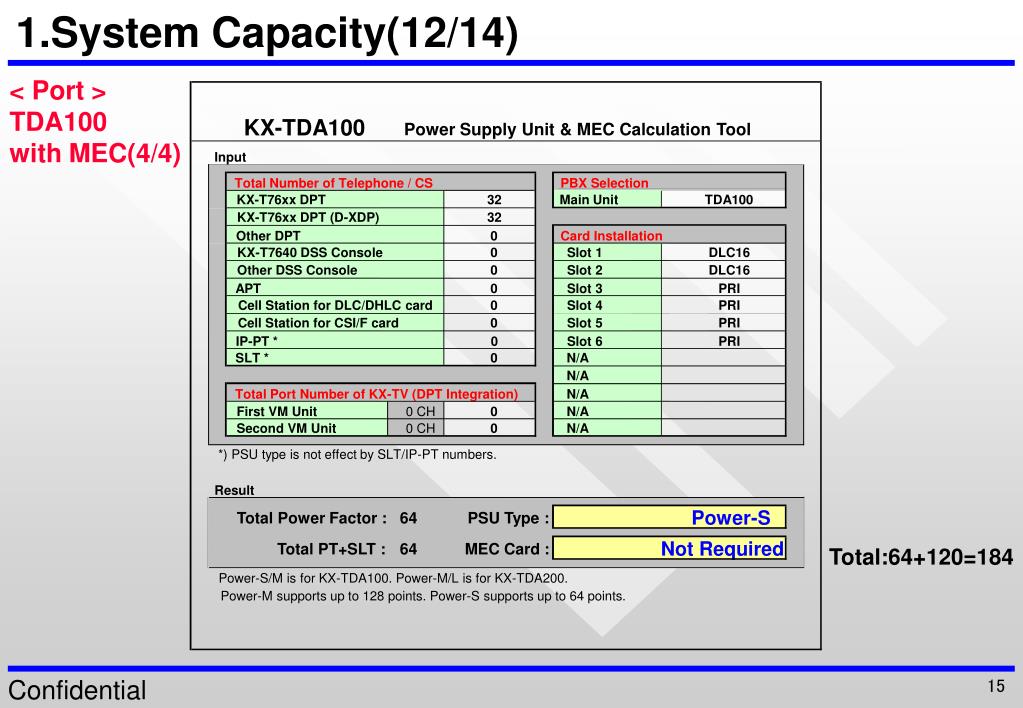This screenshot has height=708, width=1023.
Task: Click the Confidential footer text
Action: pyautogui.click(x=77, y=690)
